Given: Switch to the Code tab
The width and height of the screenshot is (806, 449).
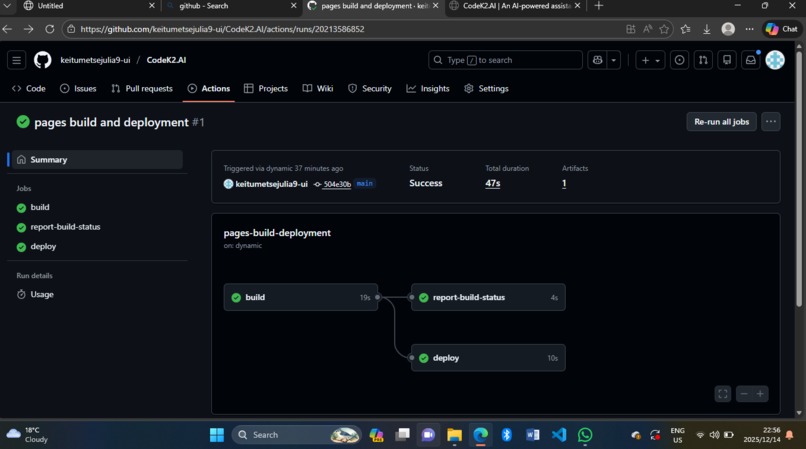Looking at the screenshot, I should (x=29, y=88).
